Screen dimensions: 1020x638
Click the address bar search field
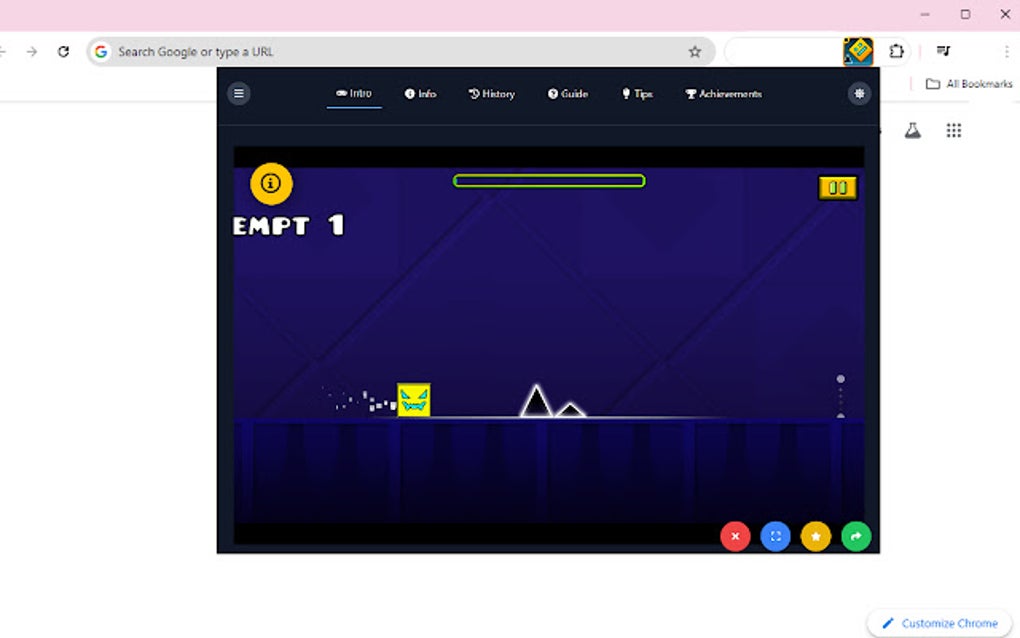pyautogui.click(x=401, y=51)
